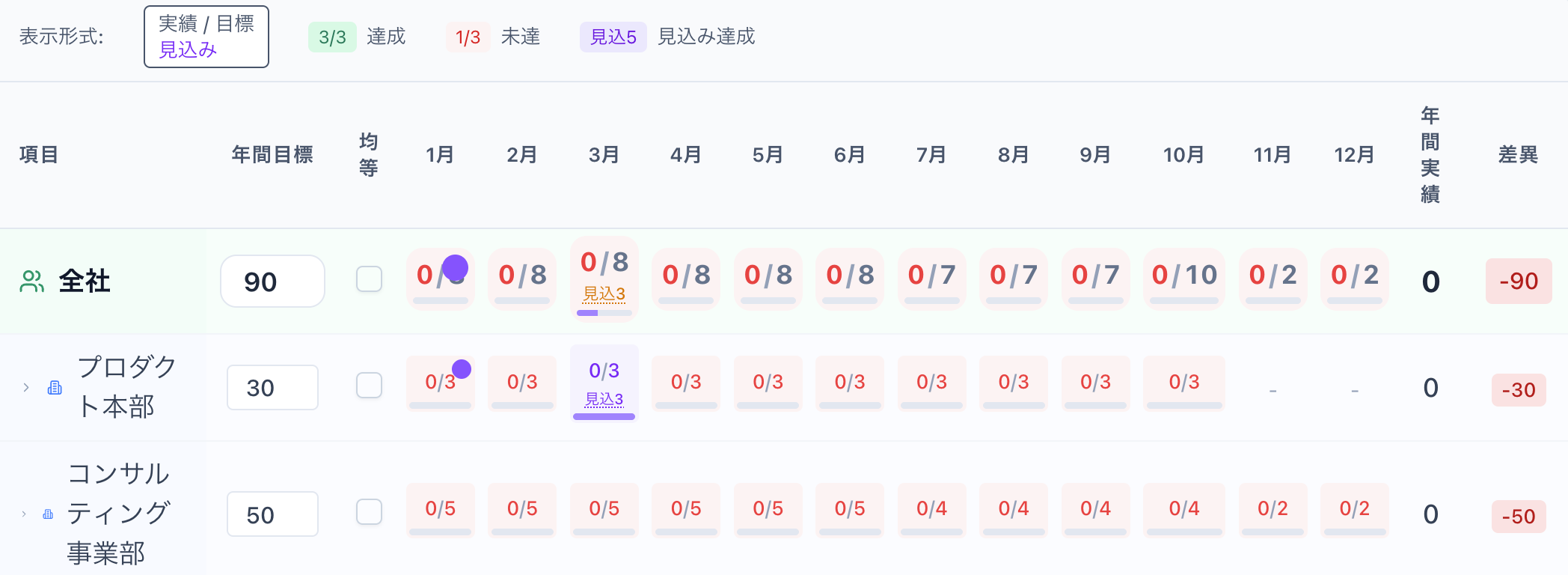
Task: Click purple dot on 全社 January cell
Action: (455, 267)
